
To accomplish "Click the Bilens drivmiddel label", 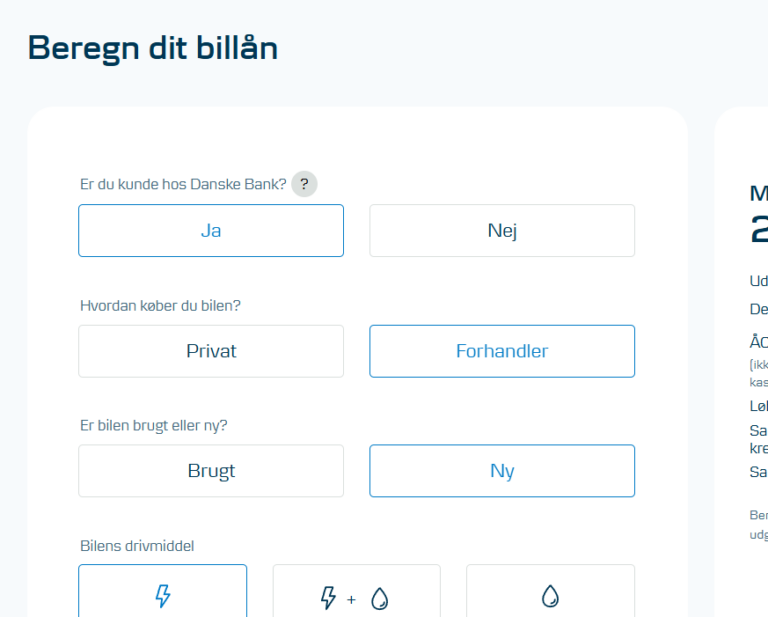I will coord(137,546).
